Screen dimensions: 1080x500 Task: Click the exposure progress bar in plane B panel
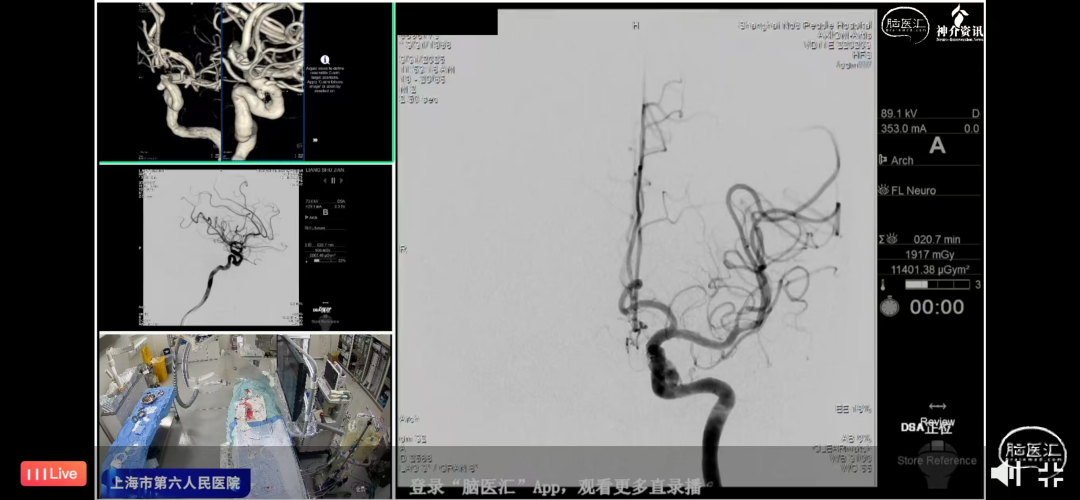(324, 261)
